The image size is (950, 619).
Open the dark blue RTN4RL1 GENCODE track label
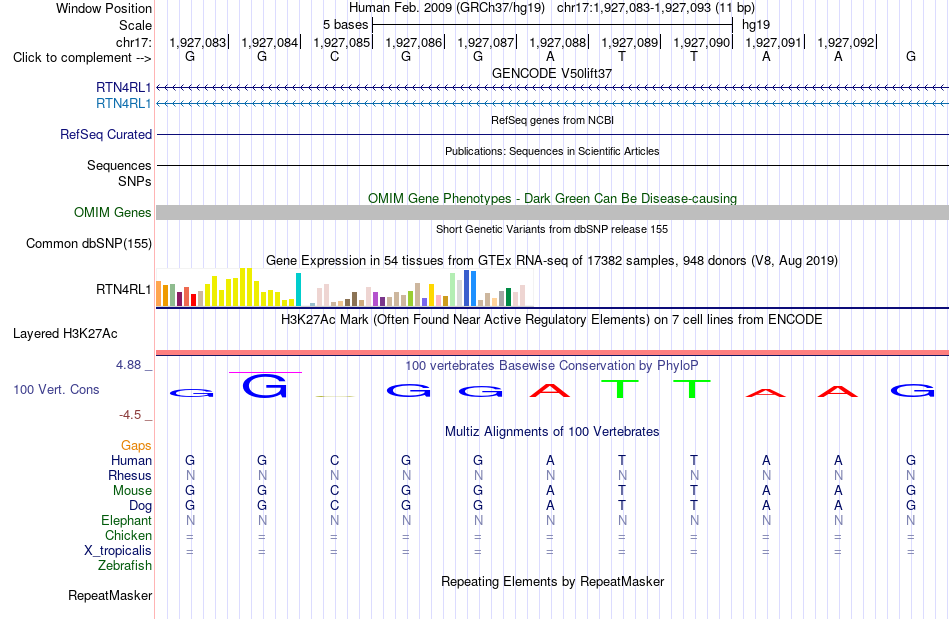click(124, 87)
